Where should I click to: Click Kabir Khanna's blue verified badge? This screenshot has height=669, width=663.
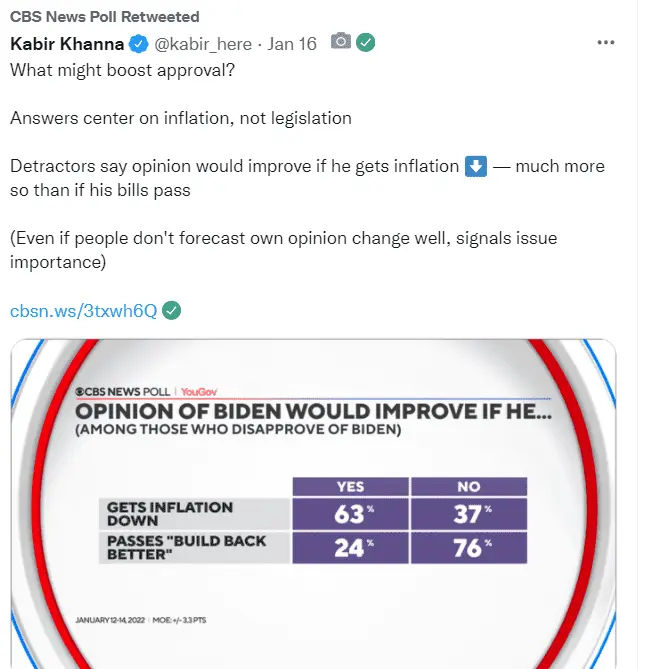138,44
